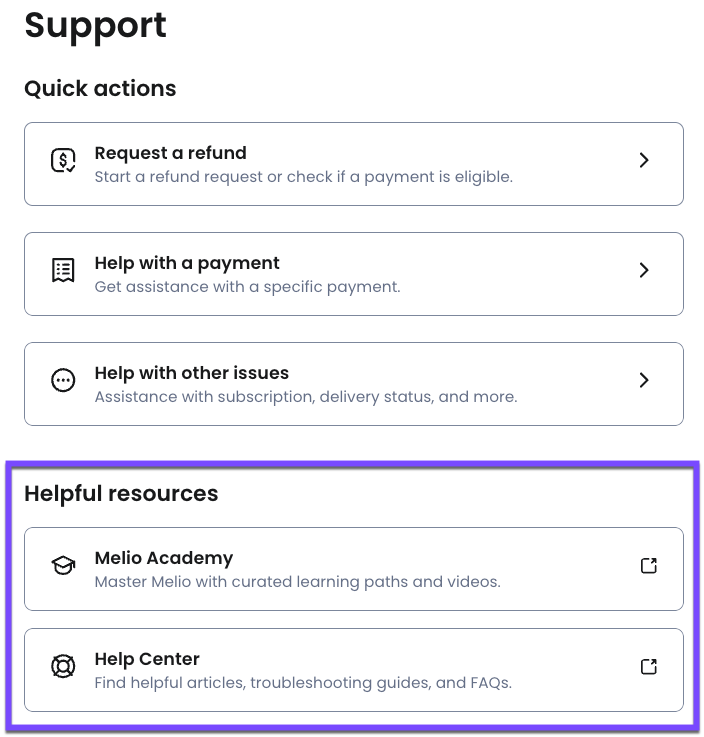Viewport: 704px width, 737px height.
Task: Click the refund dollar shield icon
Action: click(63, 160)
